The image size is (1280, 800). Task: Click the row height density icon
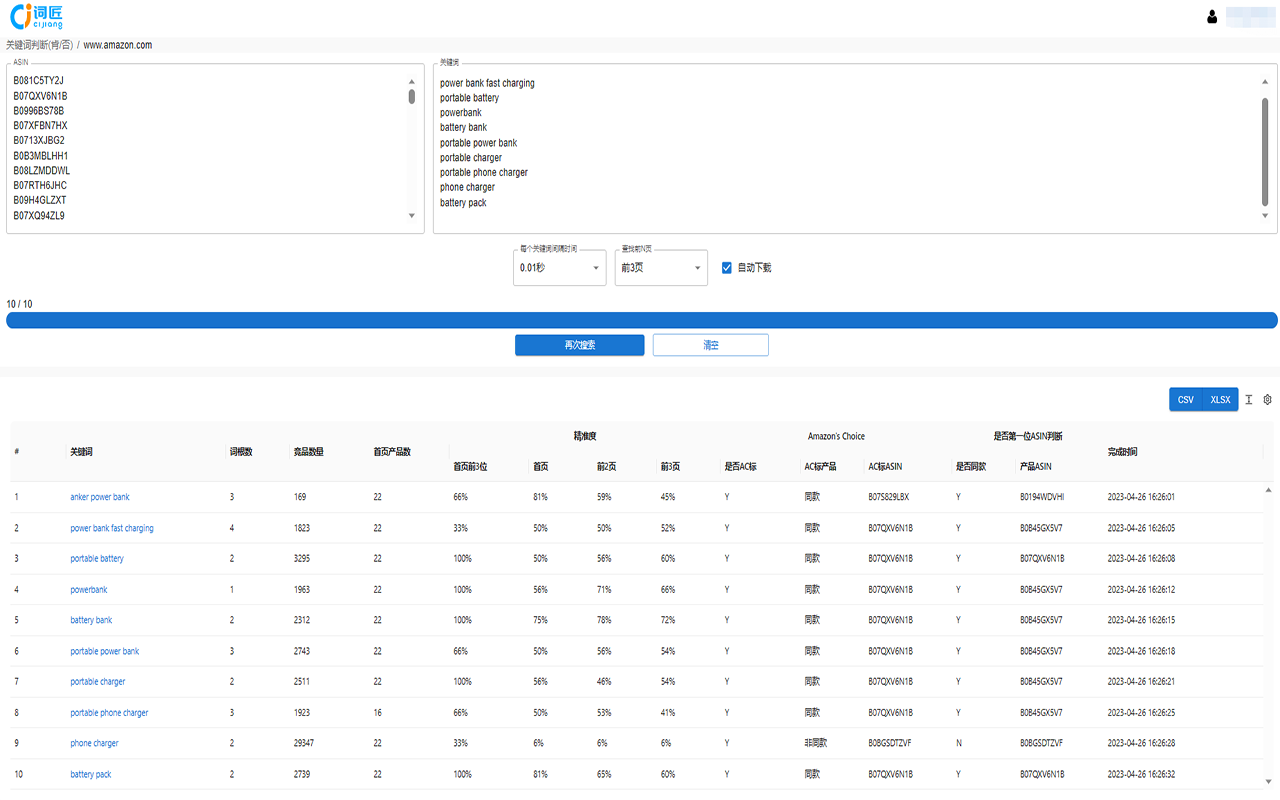(x=1248, y=400)
